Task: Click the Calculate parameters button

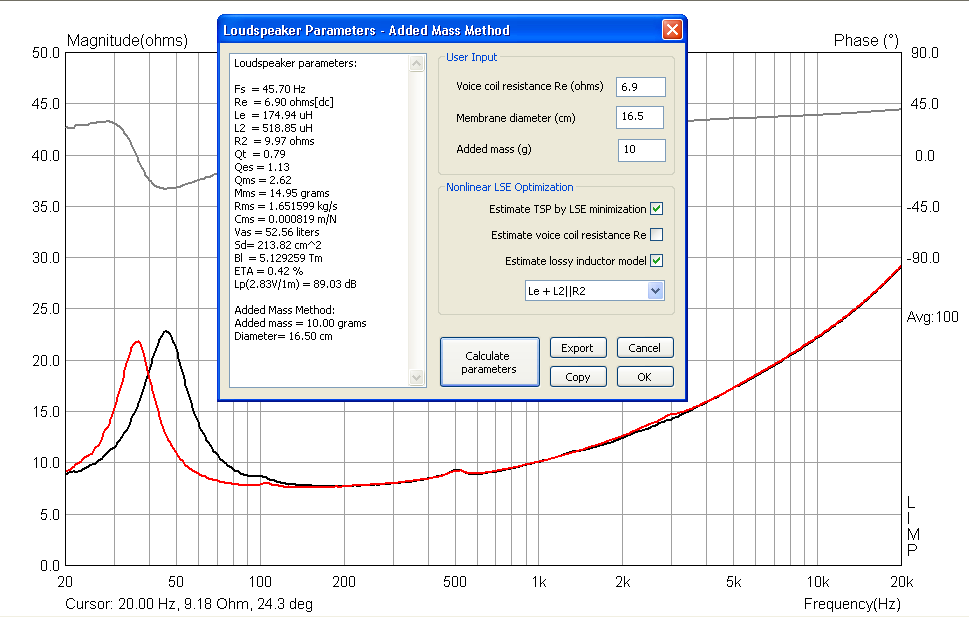Action: pyautogui.click(x=489, y=362)
